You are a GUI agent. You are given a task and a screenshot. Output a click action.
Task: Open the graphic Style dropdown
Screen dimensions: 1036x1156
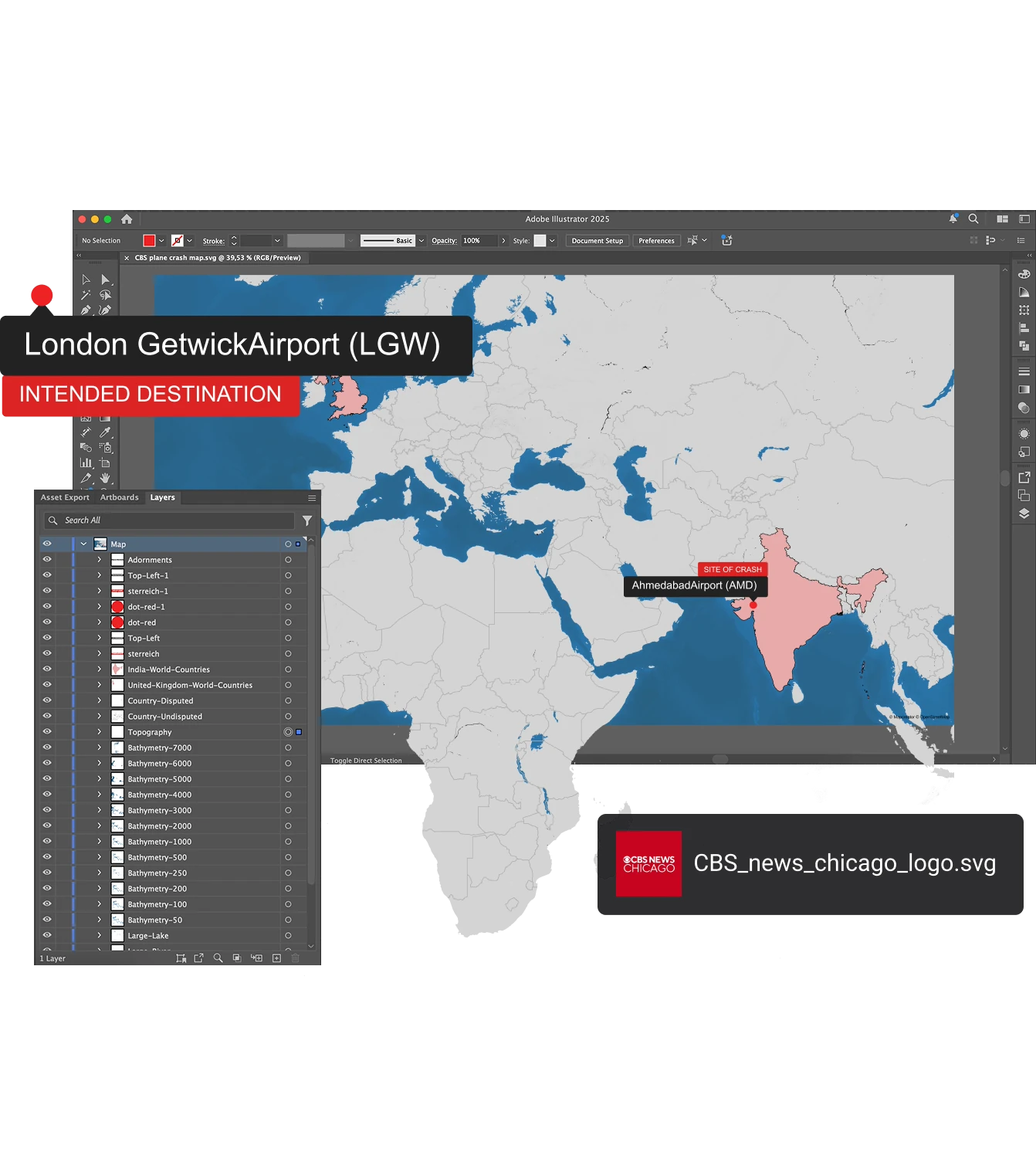coord(552,241)
